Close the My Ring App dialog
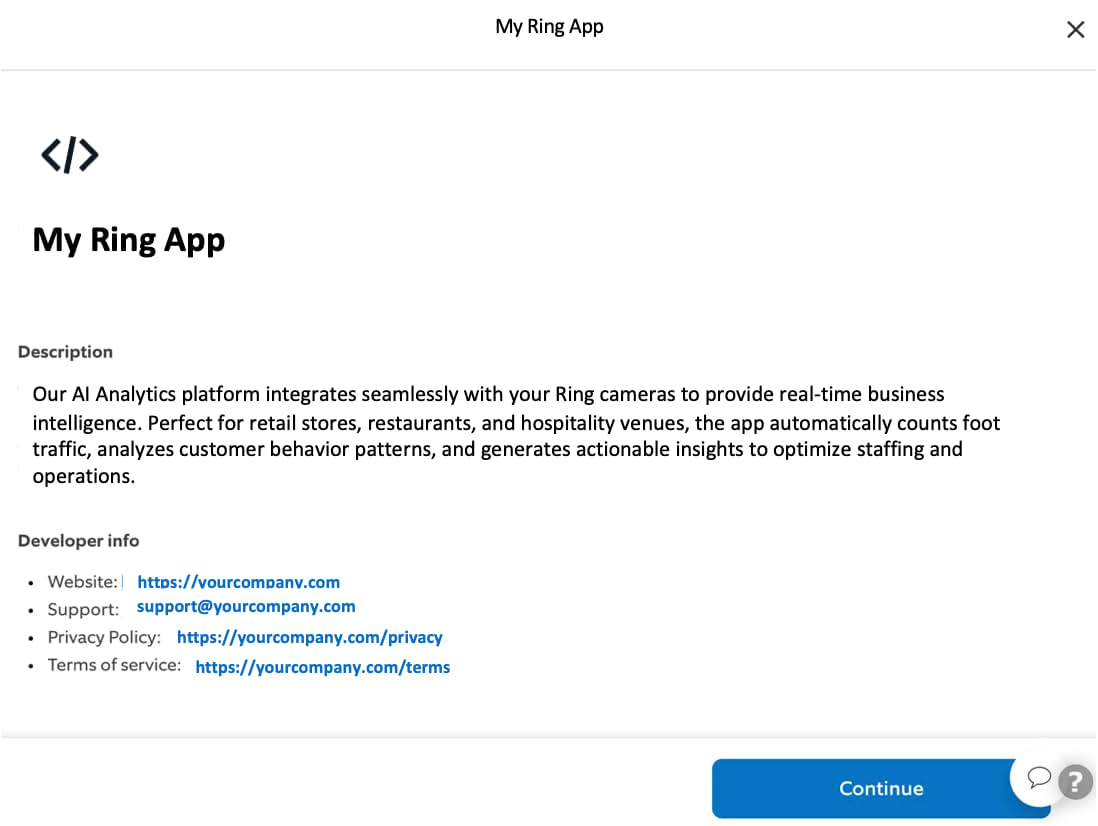Screen dimensions: 1098x826 [x=1075, y=29]
